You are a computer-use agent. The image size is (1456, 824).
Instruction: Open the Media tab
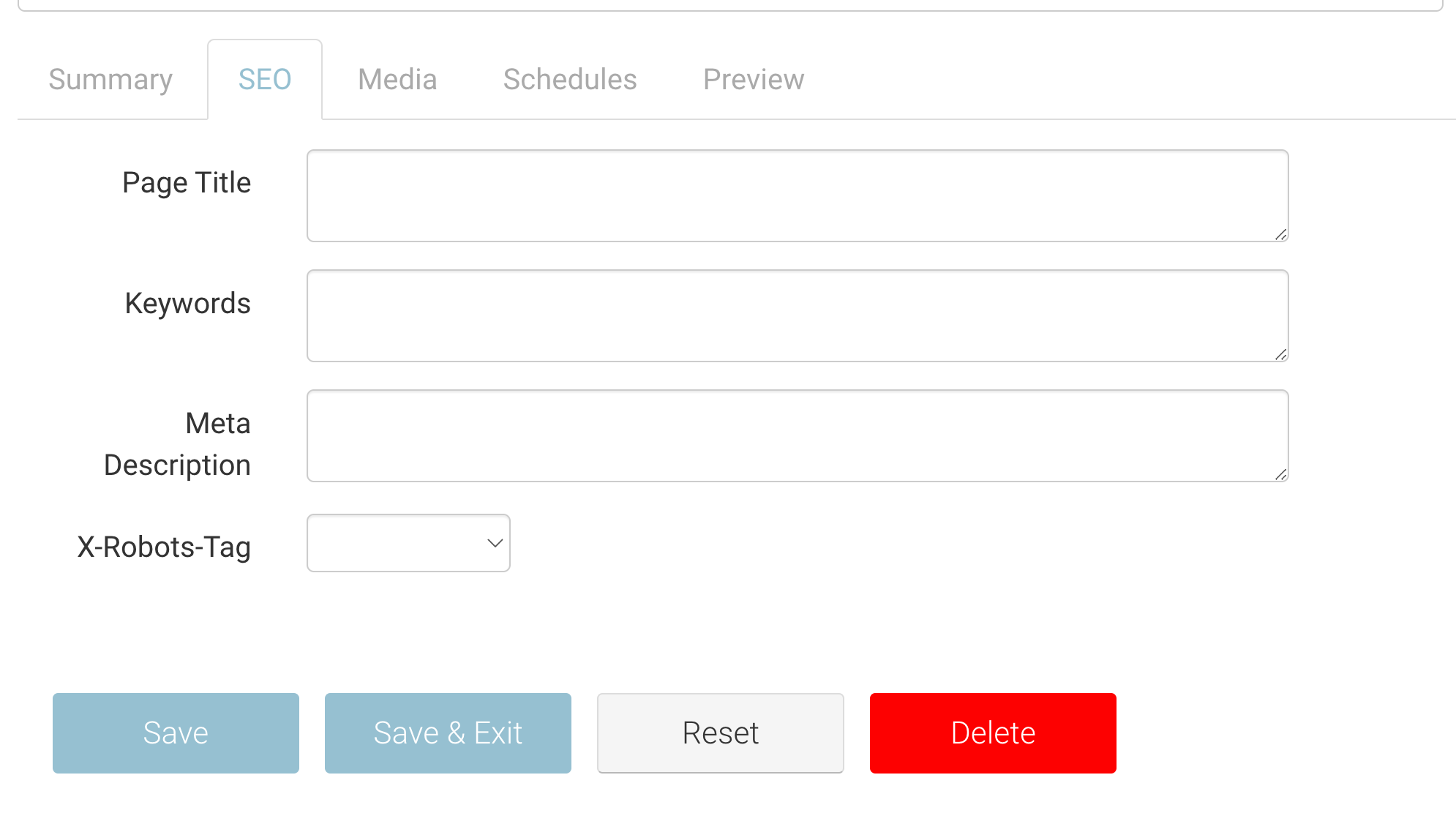click(x=397, y=79)
